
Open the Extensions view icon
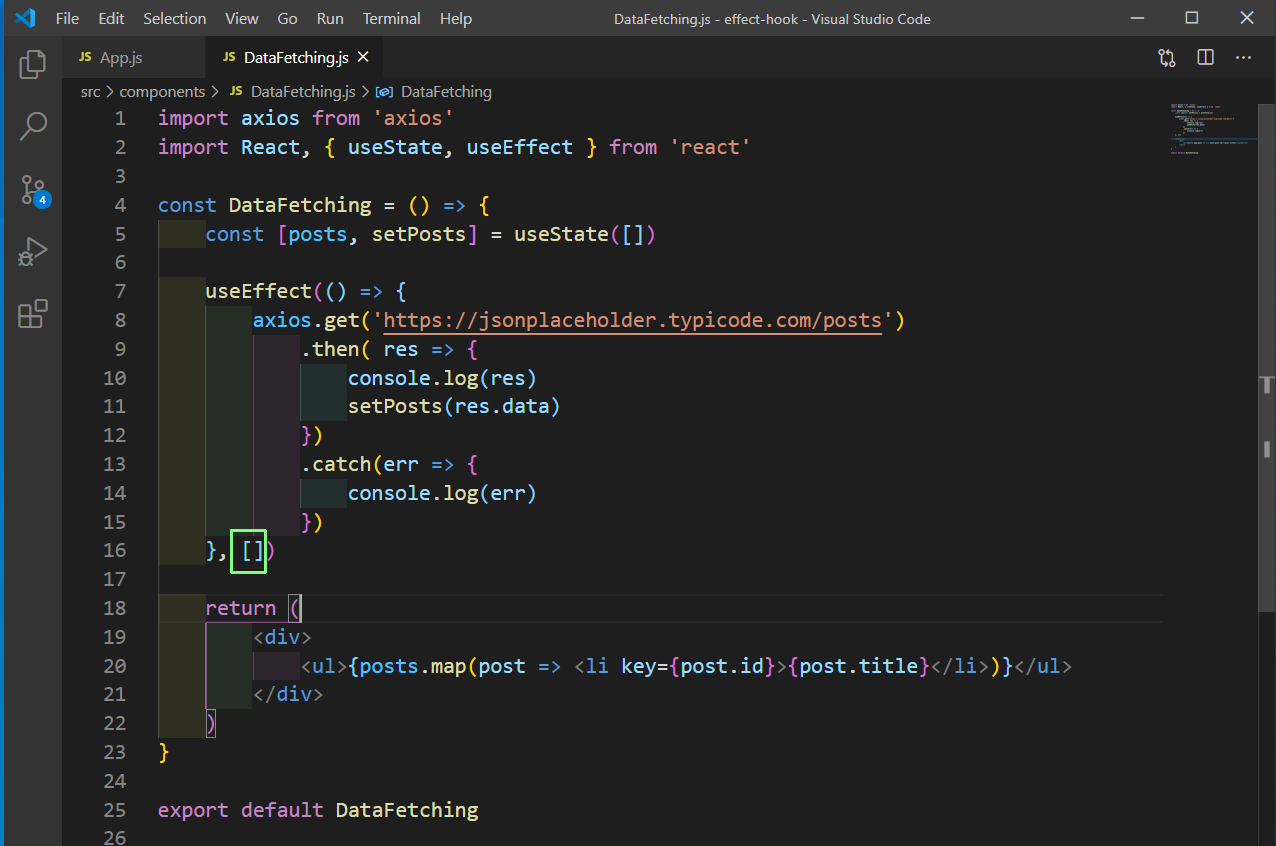[33, 314]
